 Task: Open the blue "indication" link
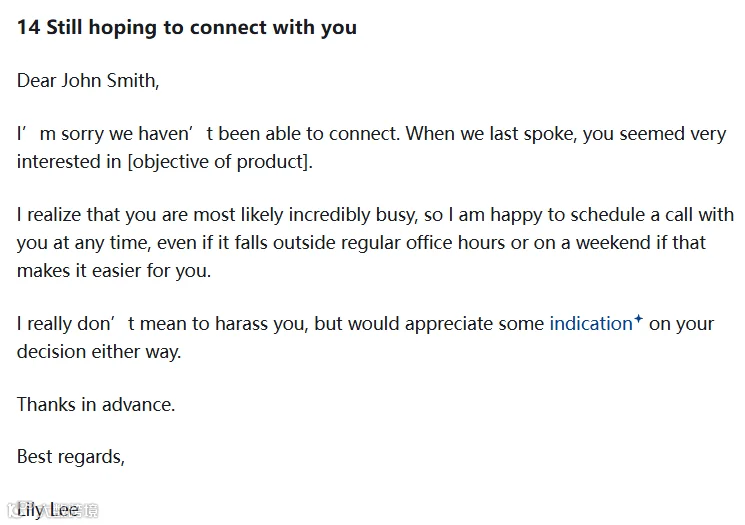click(x=591, y=324)
